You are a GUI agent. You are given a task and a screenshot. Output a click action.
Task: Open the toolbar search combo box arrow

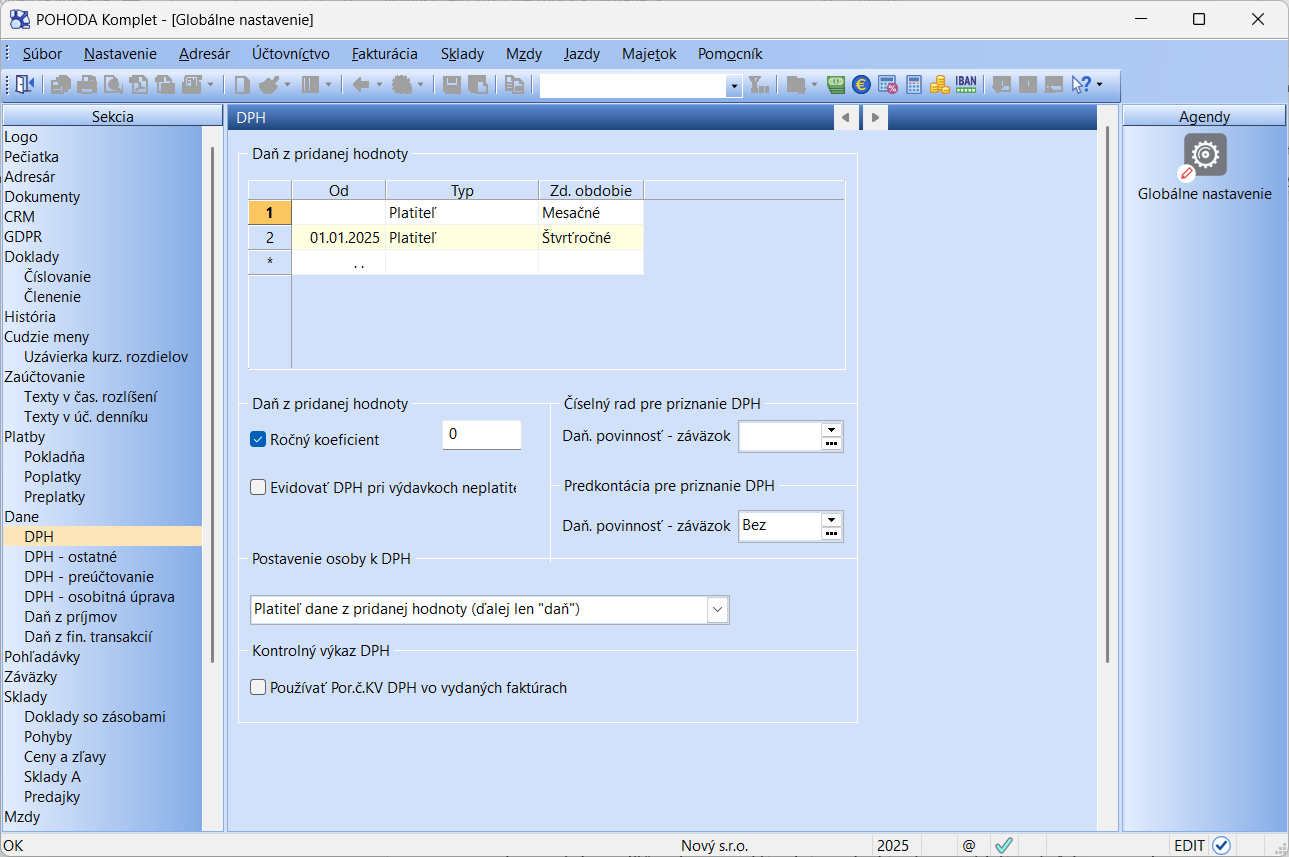click(x=735, y=87)
